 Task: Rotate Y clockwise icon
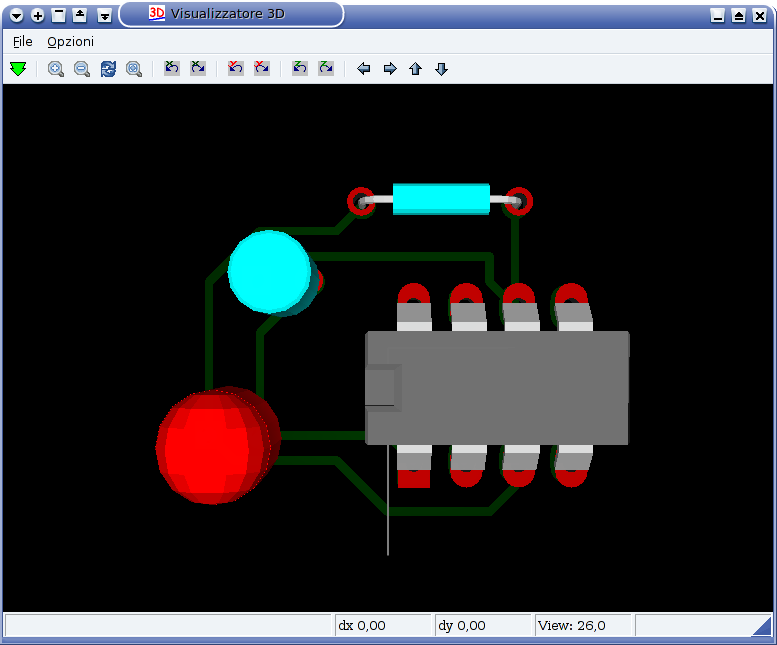[262, 68]
